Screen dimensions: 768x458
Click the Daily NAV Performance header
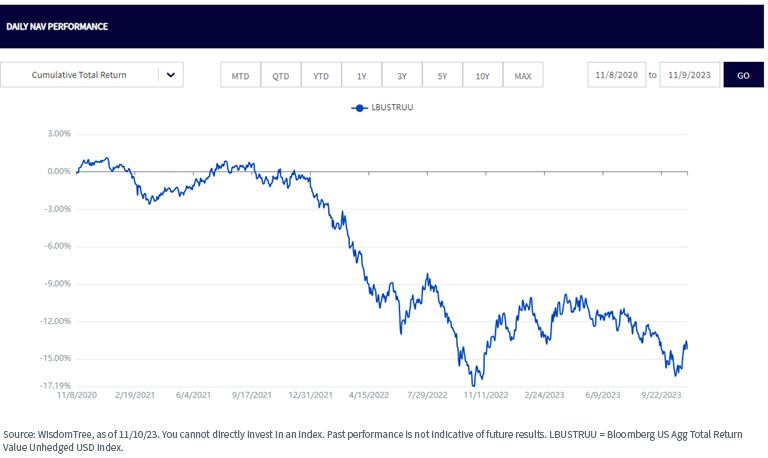pyautogui.click(x=57, y=26)
